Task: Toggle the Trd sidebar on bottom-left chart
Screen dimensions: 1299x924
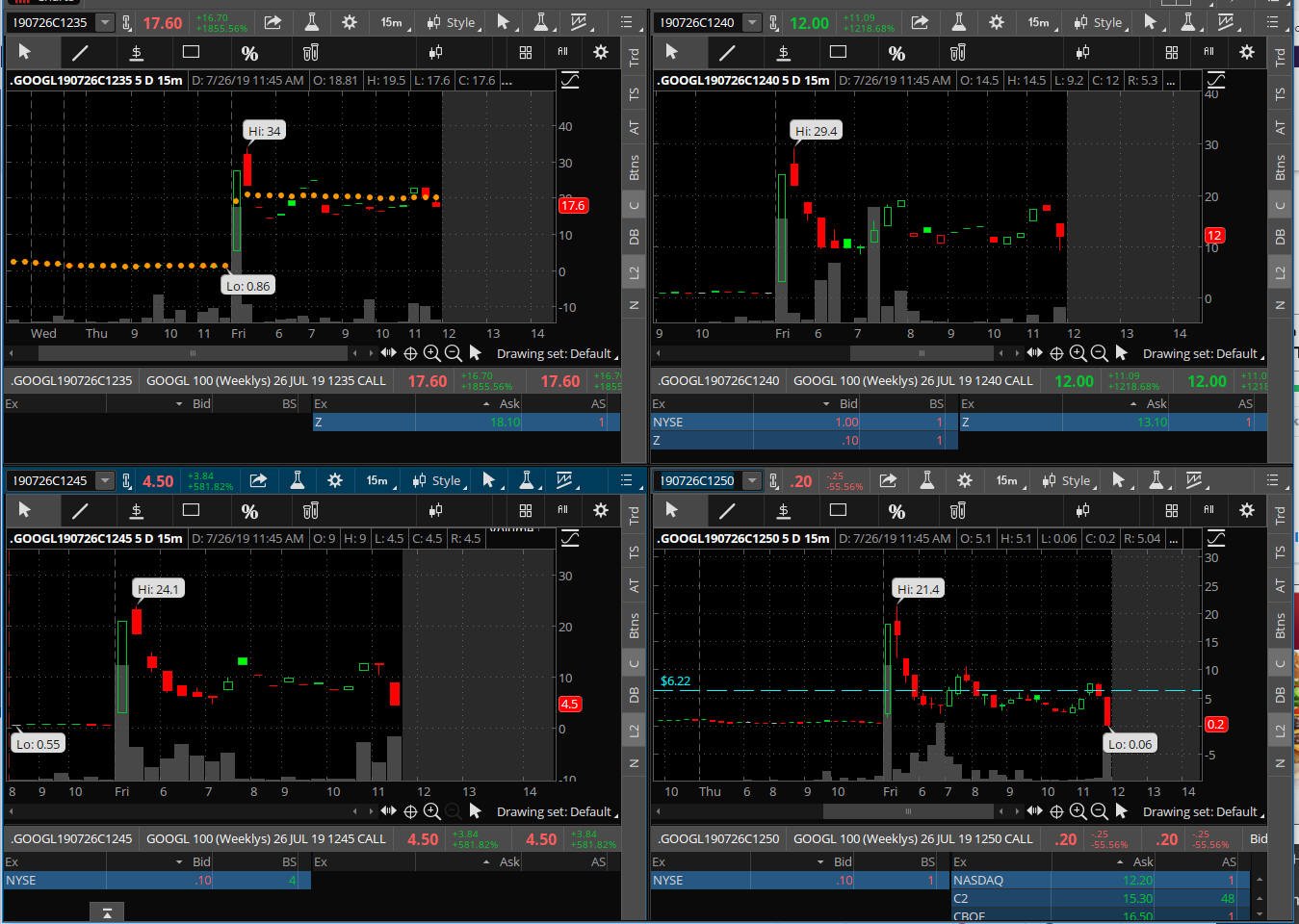Action: (634, 515)
